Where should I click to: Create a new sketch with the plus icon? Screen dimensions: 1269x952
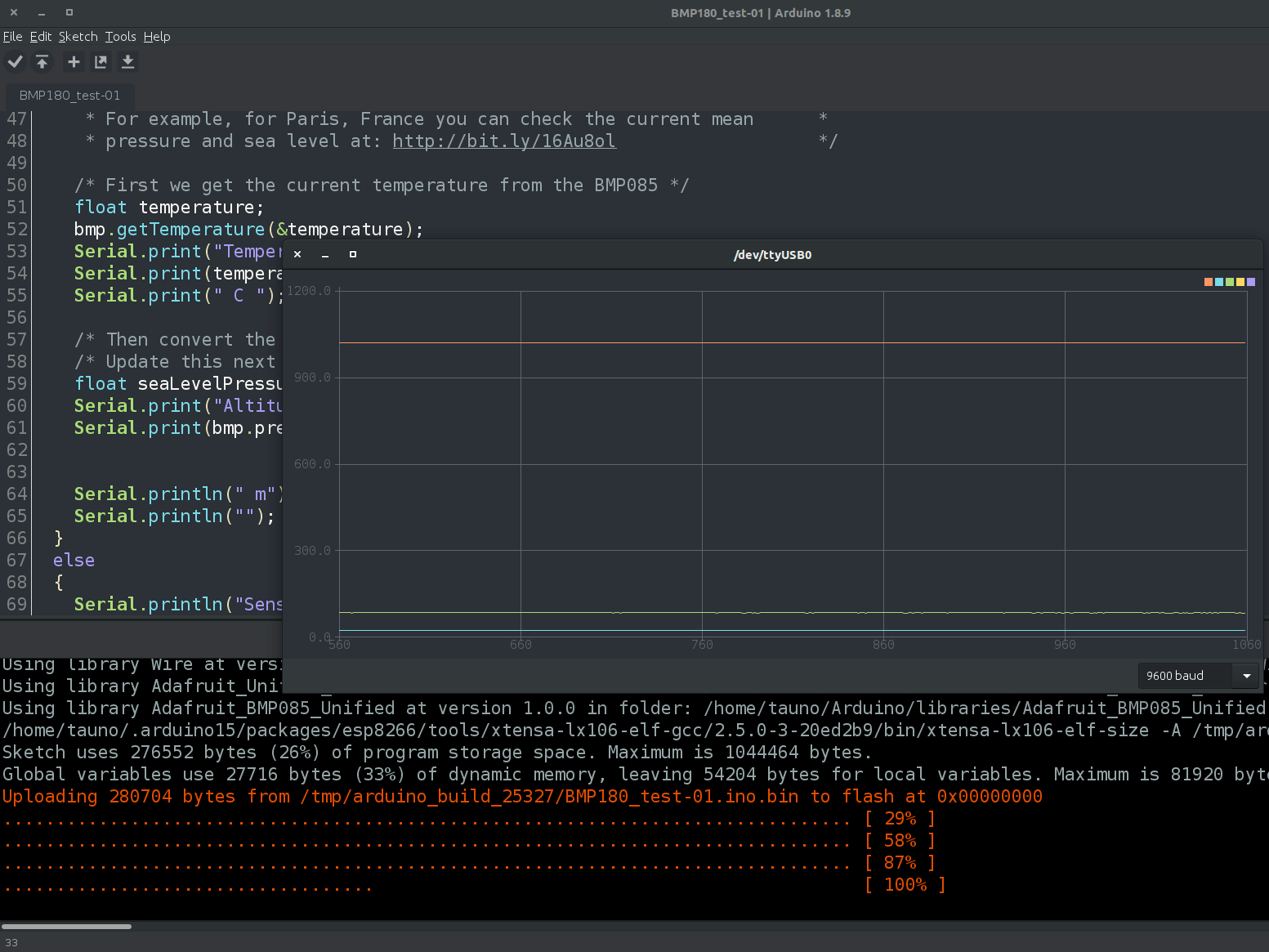(73, 61)
